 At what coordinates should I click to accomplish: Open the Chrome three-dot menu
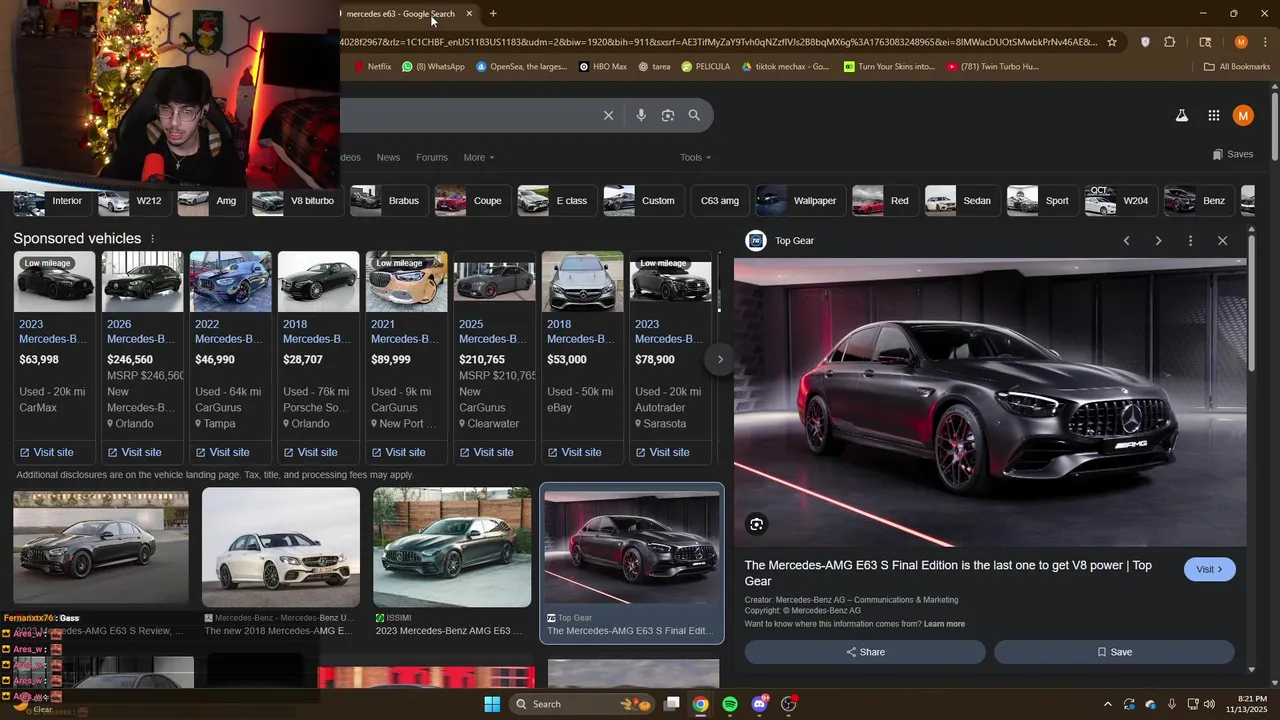(1264, 42)
